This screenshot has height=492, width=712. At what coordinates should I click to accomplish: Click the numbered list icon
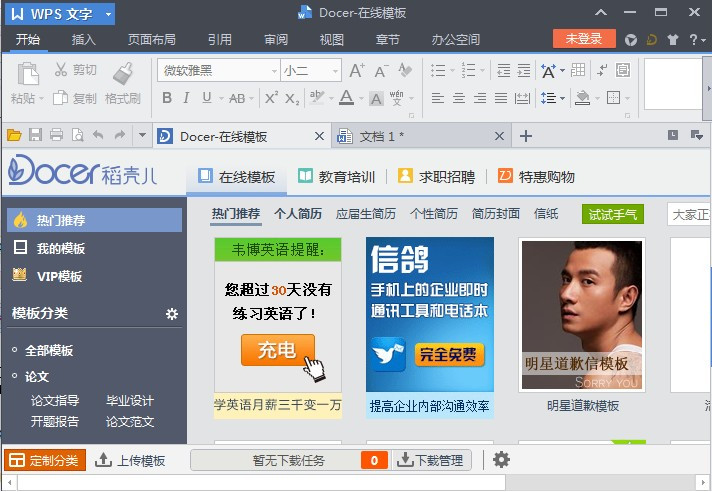(468, 70)
